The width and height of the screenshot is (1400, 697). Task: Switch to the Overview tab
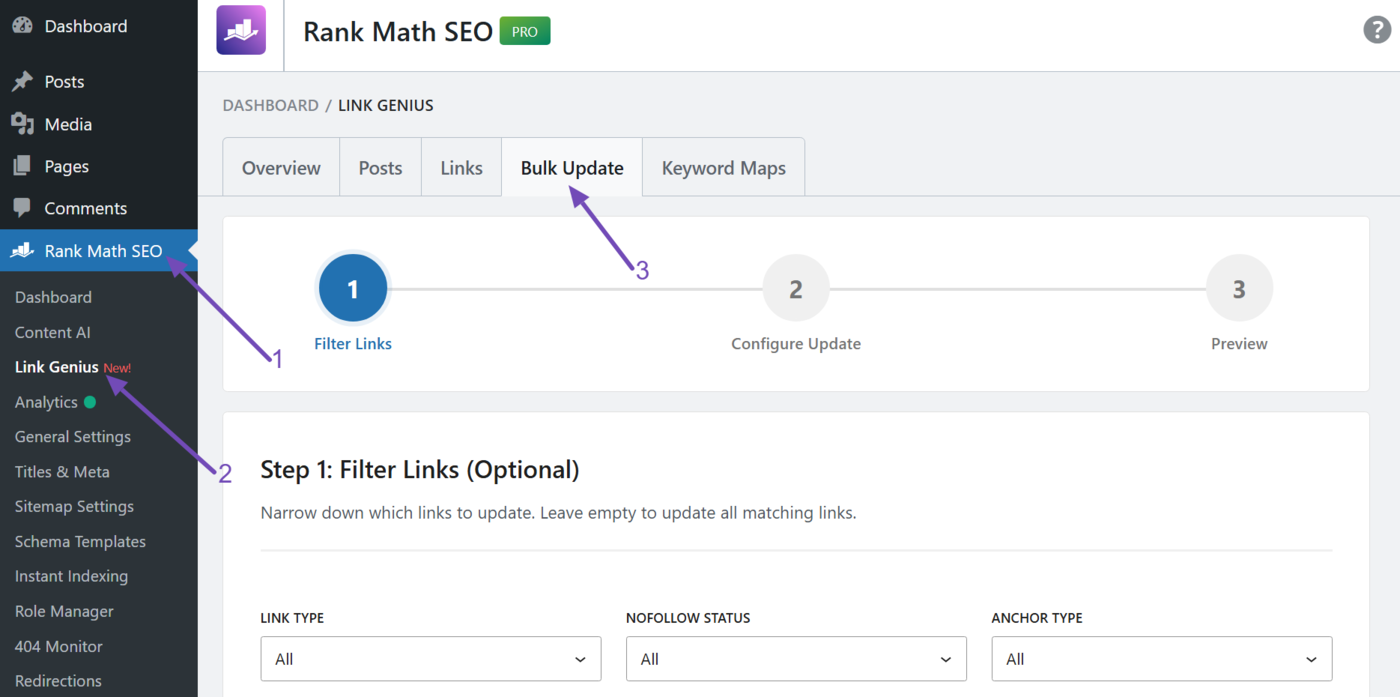tap(281, 168)
